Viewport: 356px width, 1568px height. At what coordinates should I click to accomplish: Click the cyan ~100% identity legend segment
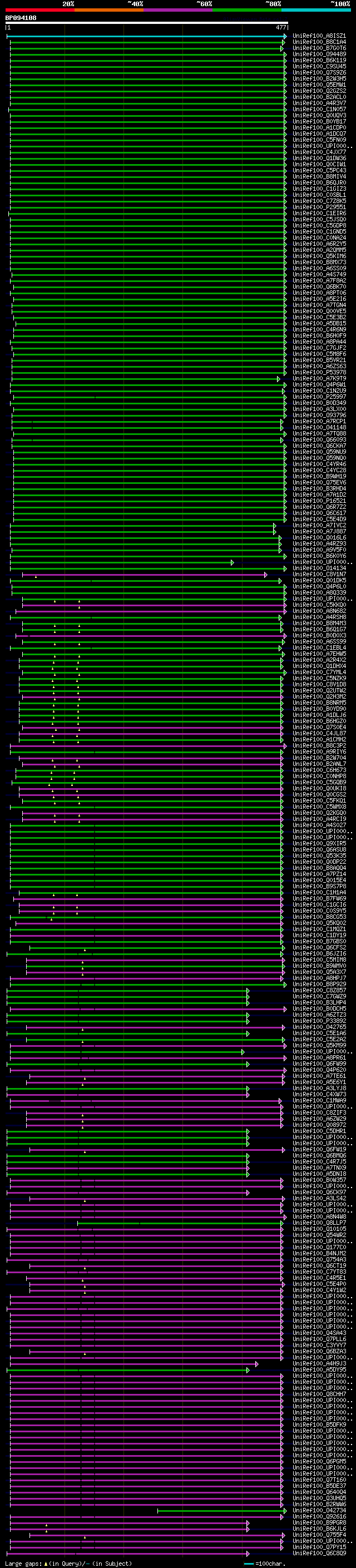coord(316,10)
